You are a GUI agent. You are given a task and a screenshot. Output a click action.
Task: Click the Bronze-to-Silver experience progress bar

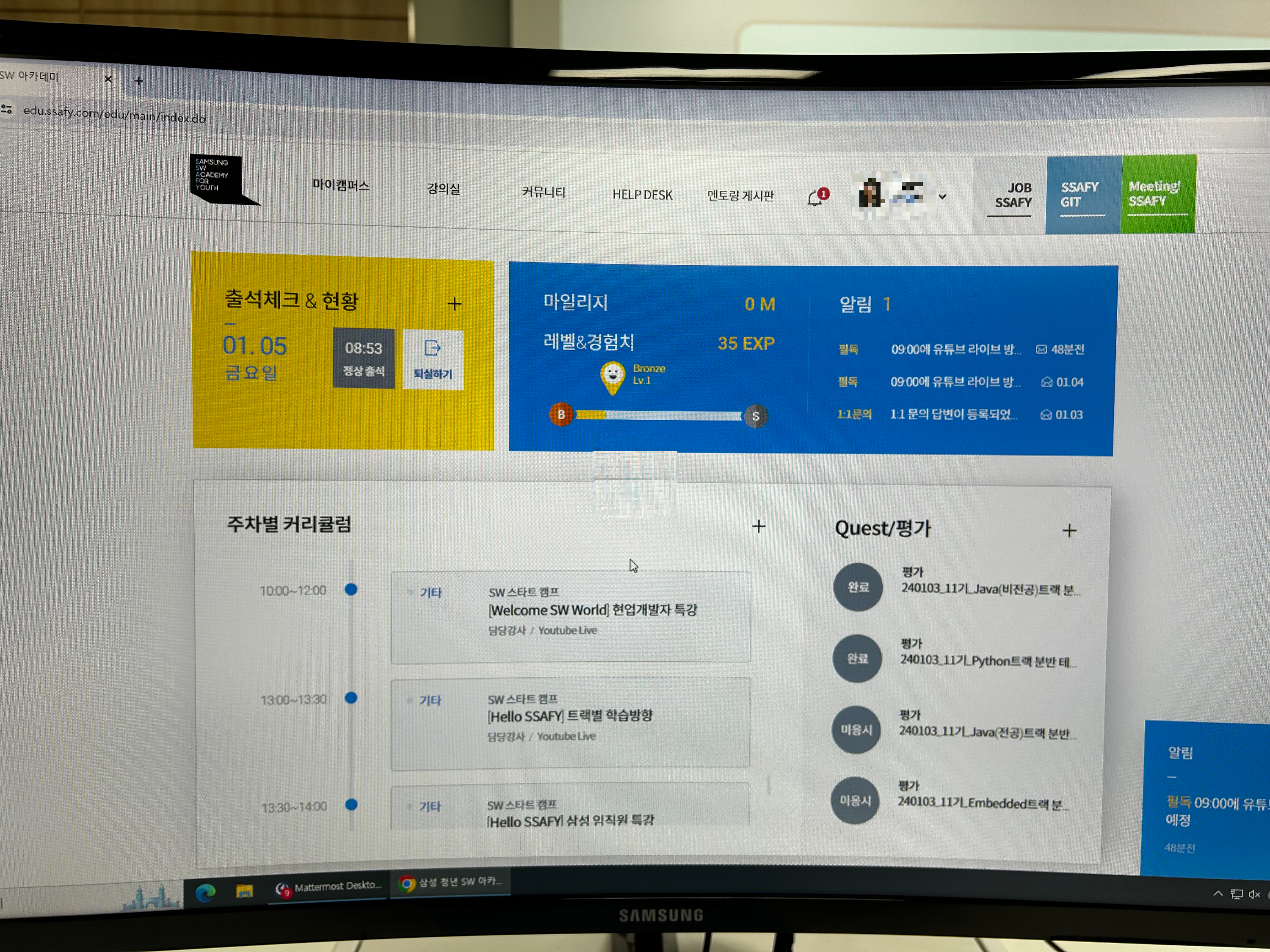coord(658,415)
